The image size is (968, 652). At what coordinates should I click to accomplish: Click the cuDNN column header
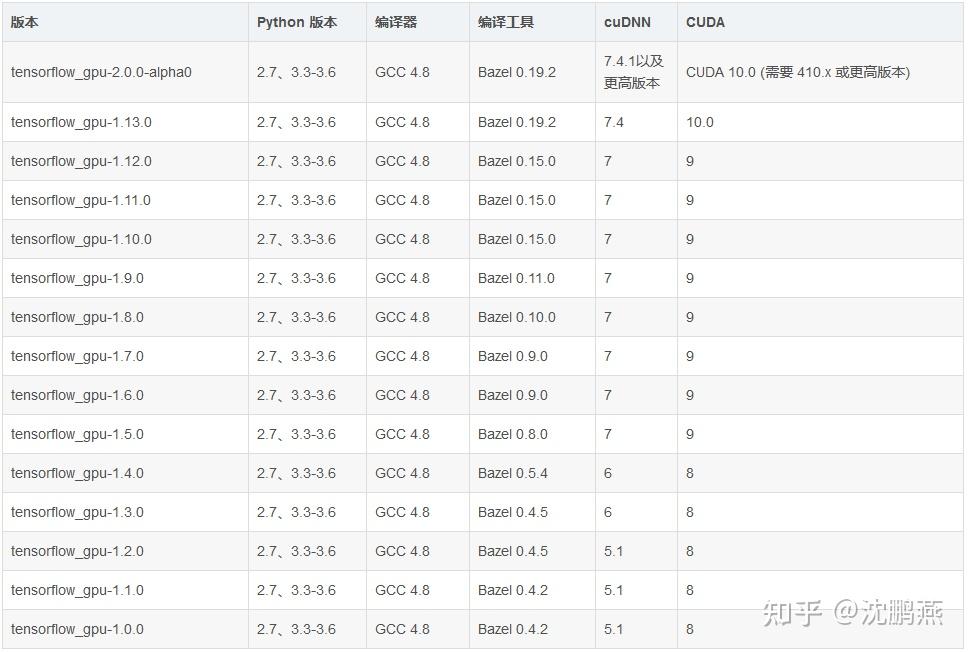(627, 22)
